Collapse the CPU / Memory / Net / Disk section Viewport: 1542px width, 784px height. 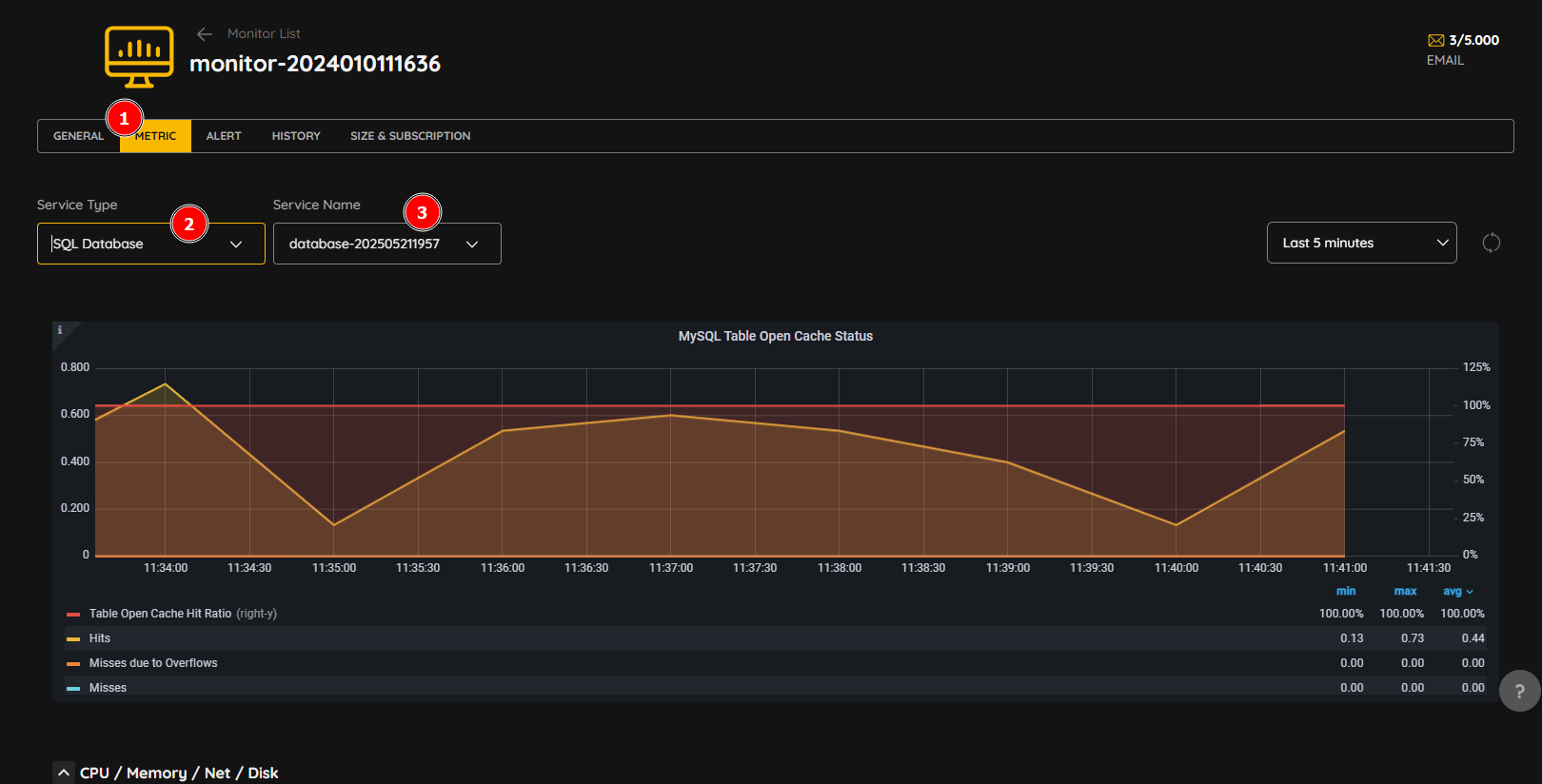click(63, 773)
